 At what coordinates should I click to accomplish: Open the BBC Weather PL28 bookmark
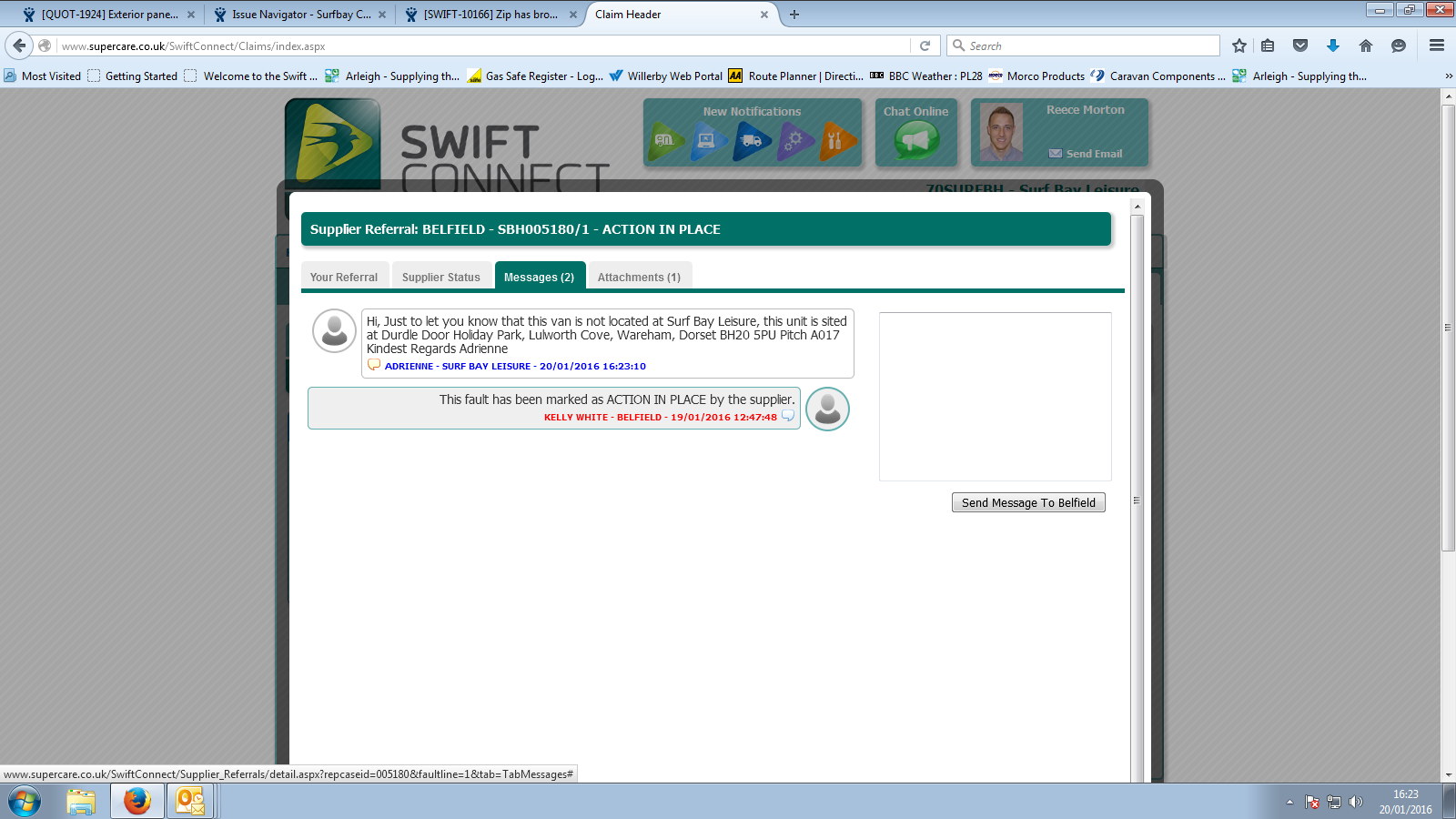pos(926,76)
